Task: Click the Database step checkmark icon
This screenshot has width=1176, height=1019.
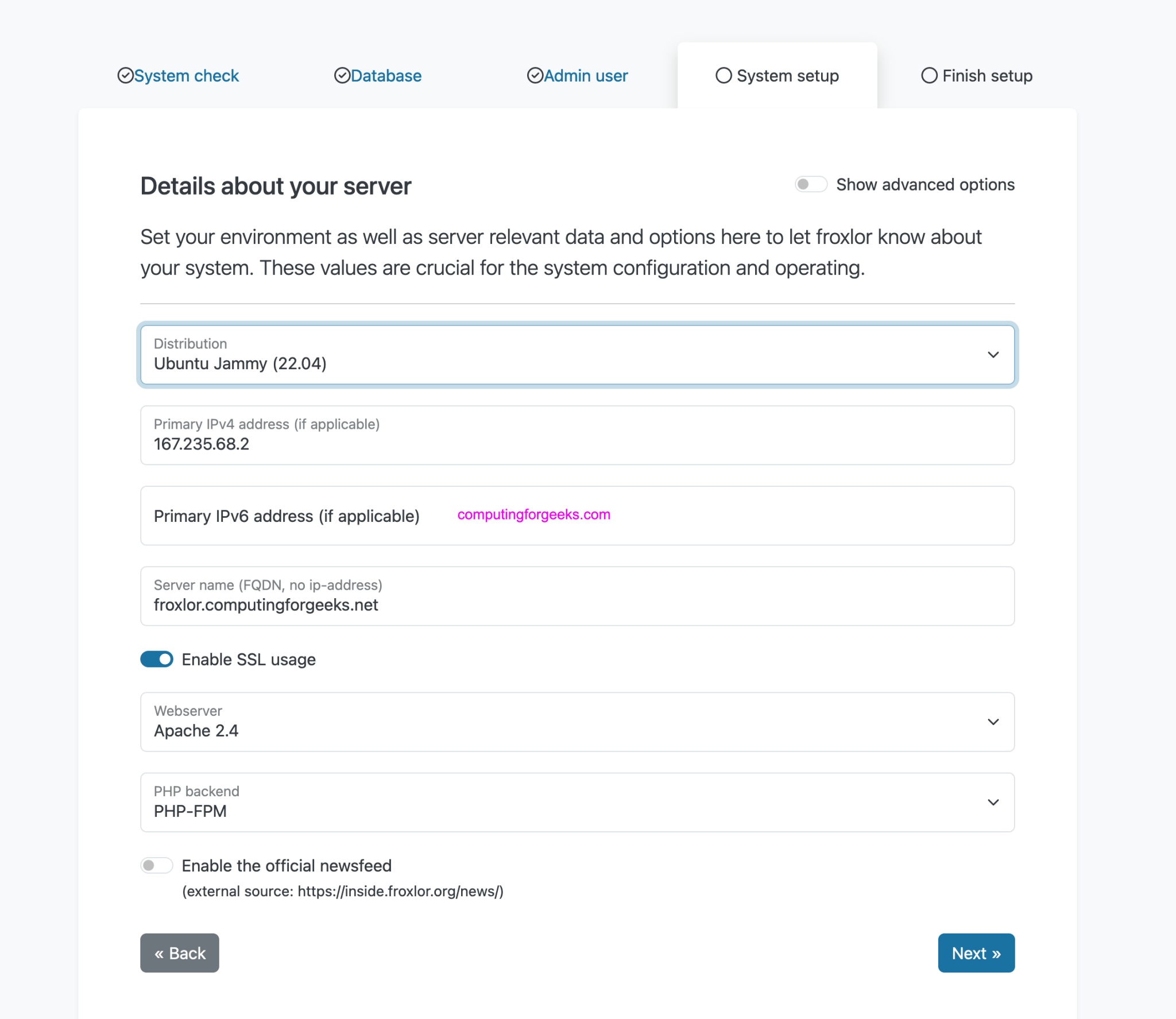Action: (x=342, y=75)
